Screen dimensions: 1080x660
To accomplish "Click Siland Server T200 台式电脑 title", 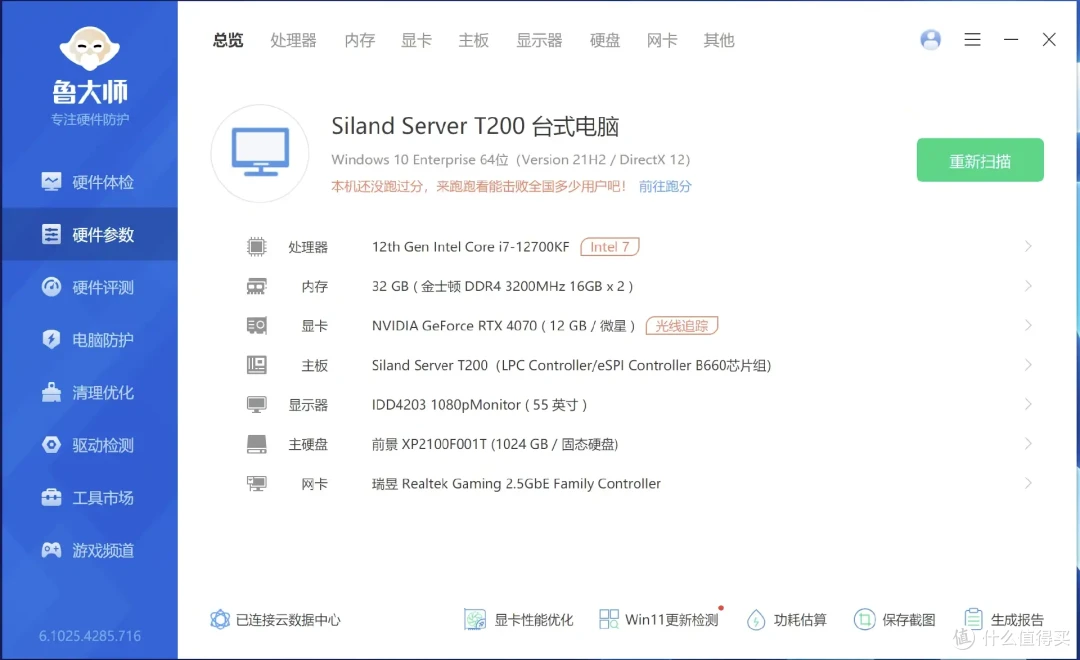I will point(475,126).
